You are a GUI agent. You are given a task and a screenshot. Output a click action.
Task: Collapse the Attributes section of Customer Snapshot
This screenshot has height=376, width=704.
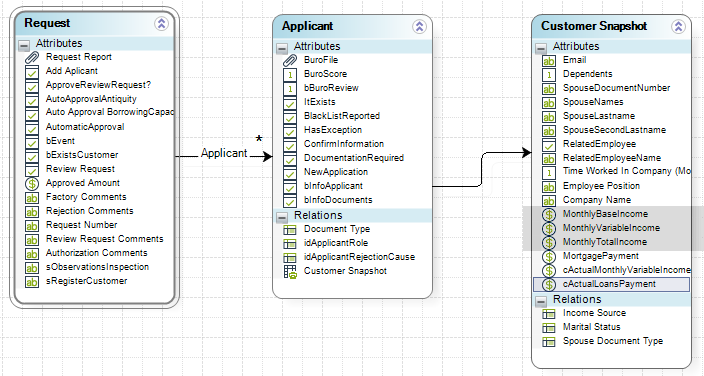coord(541,48)
